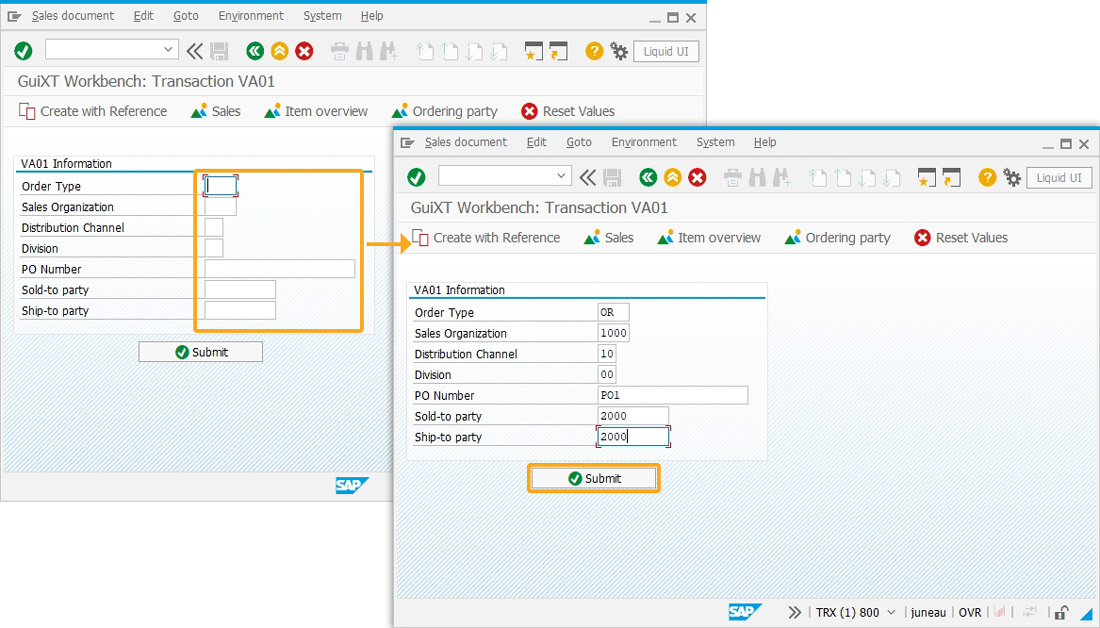Open Edit menu in front window
The image size is (1100, 628).
[x=537, y=142]
